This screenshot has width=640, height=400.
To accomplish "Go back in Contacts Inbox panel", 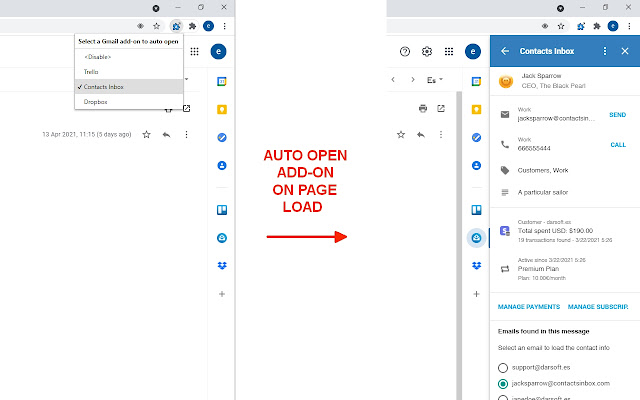I will [505, 51].
